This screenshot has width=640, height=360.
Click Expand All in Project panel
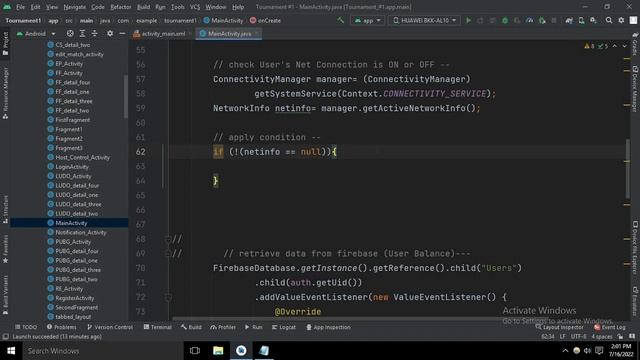82,33
